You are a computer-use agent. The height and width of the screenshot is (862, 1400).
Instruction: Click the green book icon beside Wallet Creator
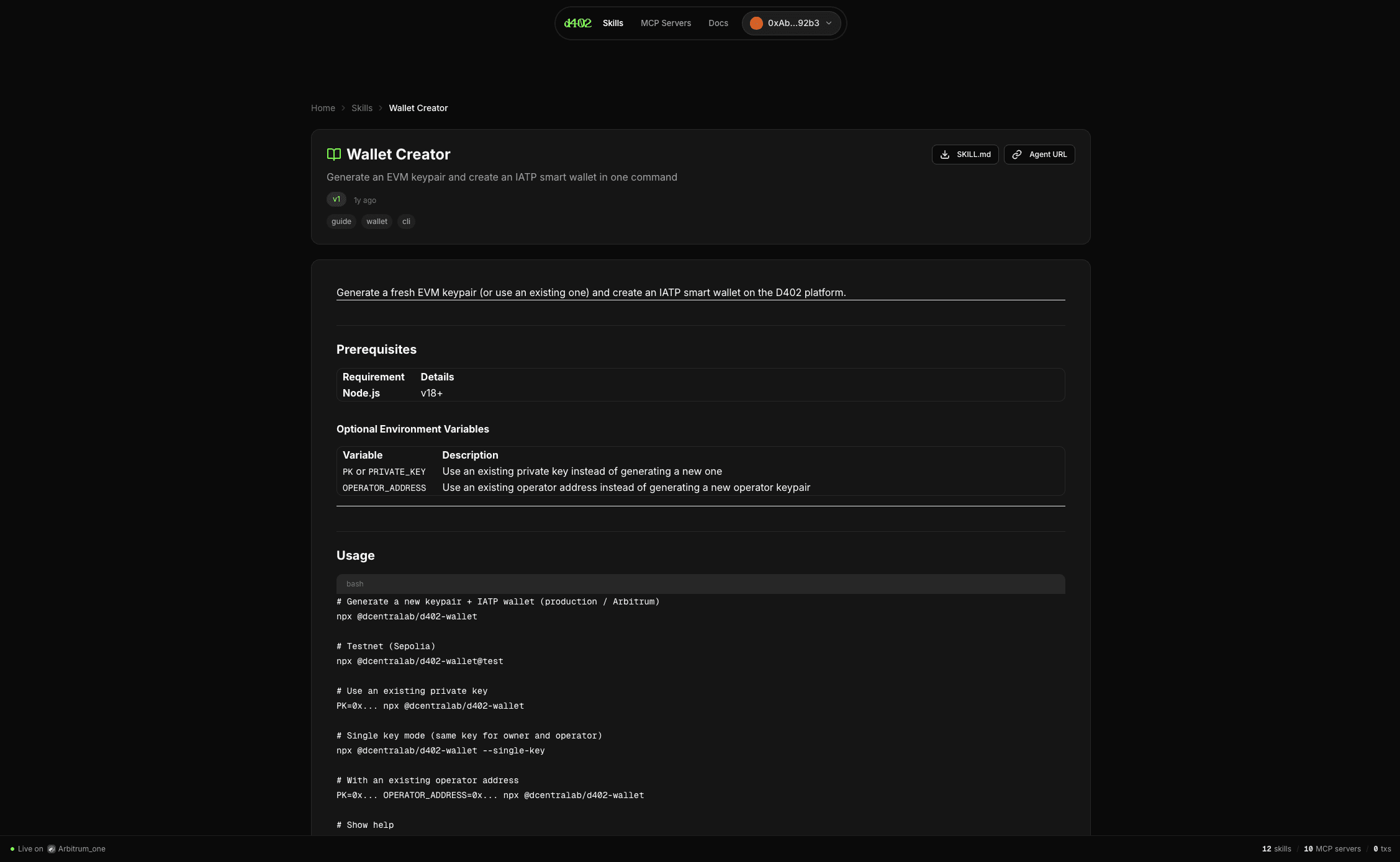click(x=334, y=154)
